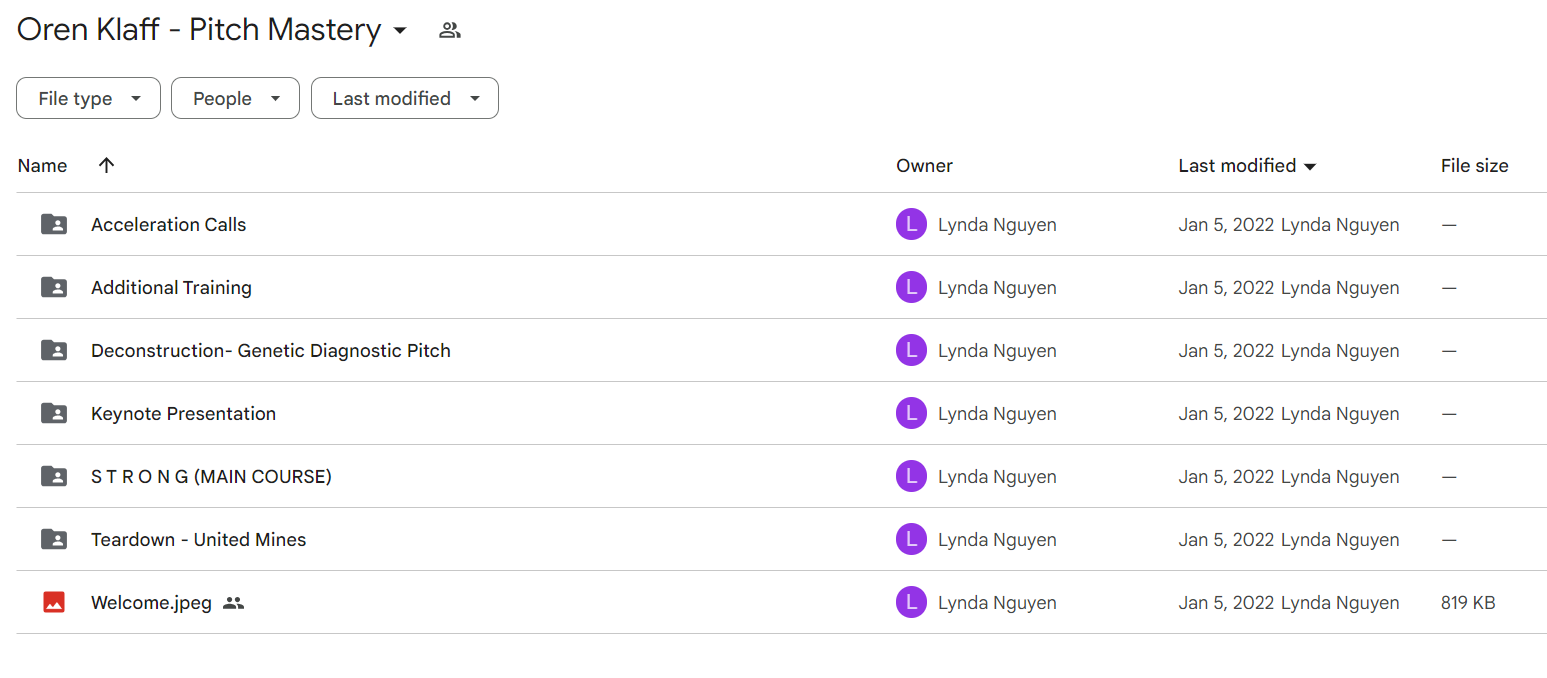Image resolution: width=1547 pixels, height=678 pixels.
Task: Open the File type filter dropdown
Action: (x=88, y=98)
